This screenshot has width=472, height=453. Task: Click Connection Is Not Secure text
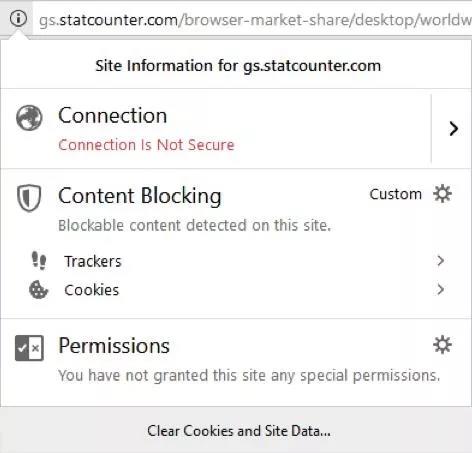click(x=146, y=145)
